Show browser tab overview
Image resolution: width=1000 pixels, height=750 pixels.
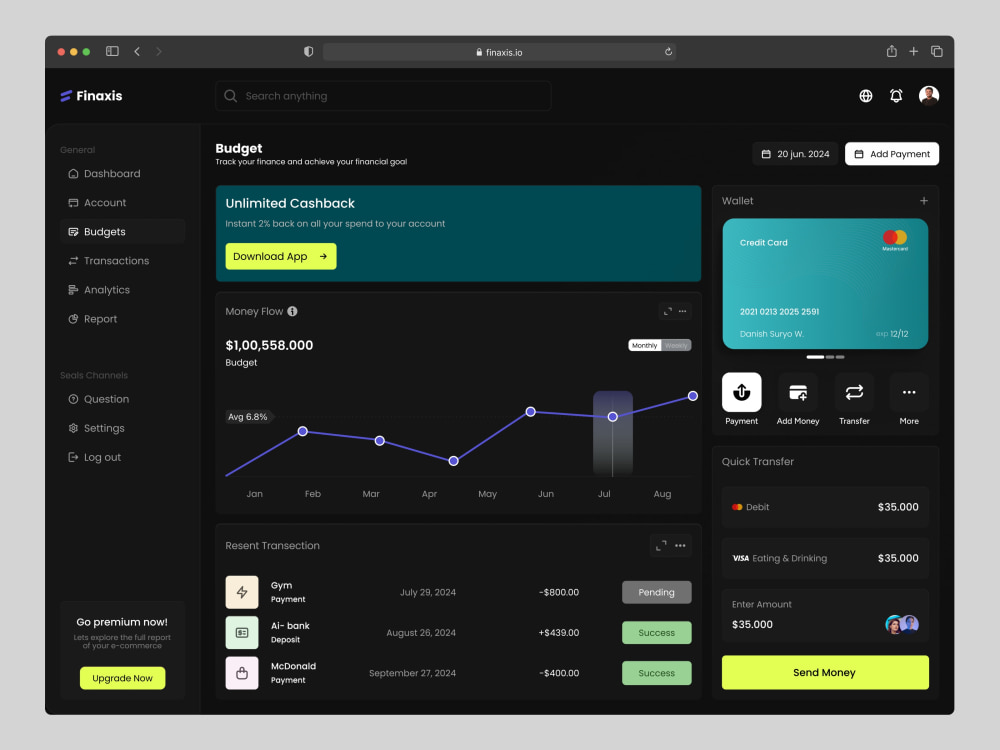(936, 51)
